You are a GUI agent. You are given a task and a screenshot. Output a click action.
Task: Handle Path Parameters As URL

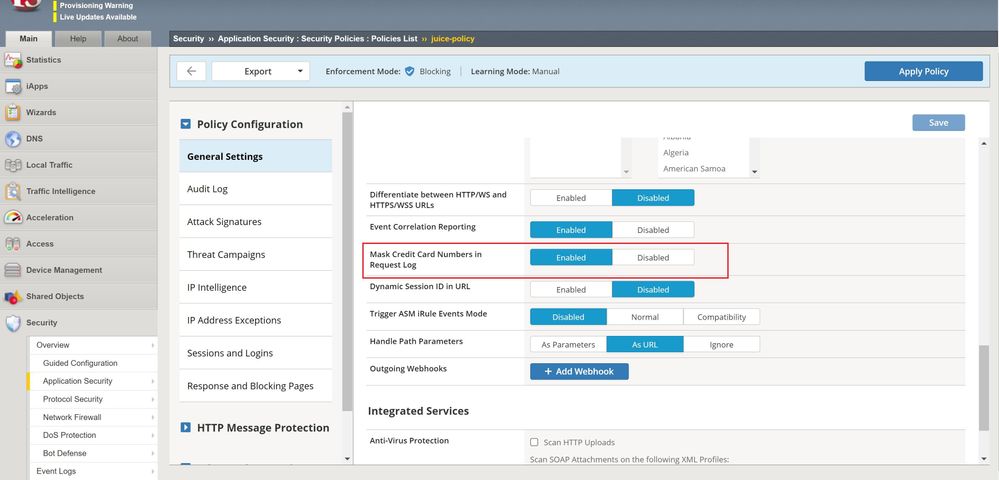coord(645,344)
